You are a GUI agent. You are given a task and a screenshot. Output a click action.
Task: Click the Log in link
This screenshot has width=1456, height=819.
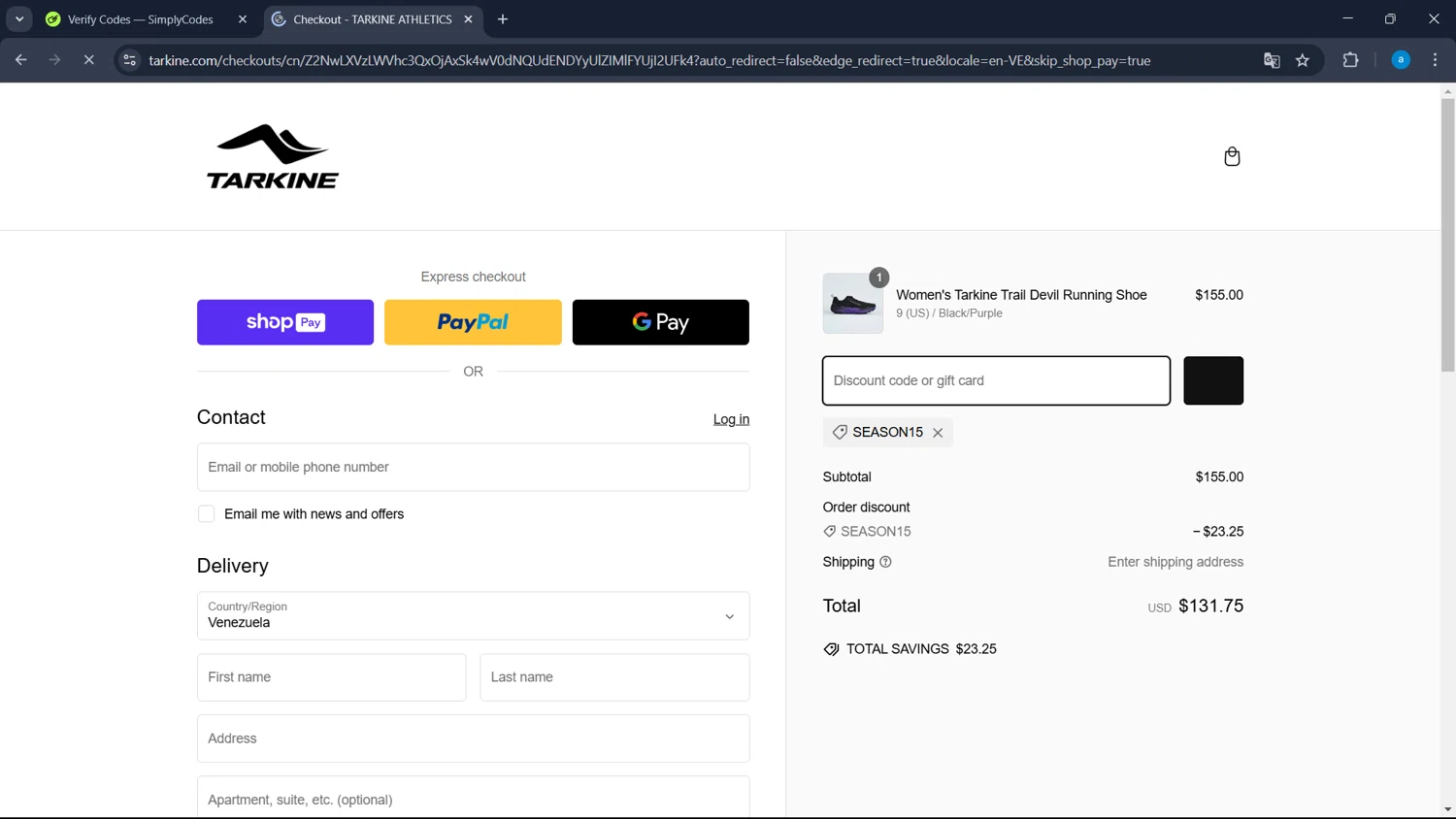pyautogui.click(x=731, y=419)
